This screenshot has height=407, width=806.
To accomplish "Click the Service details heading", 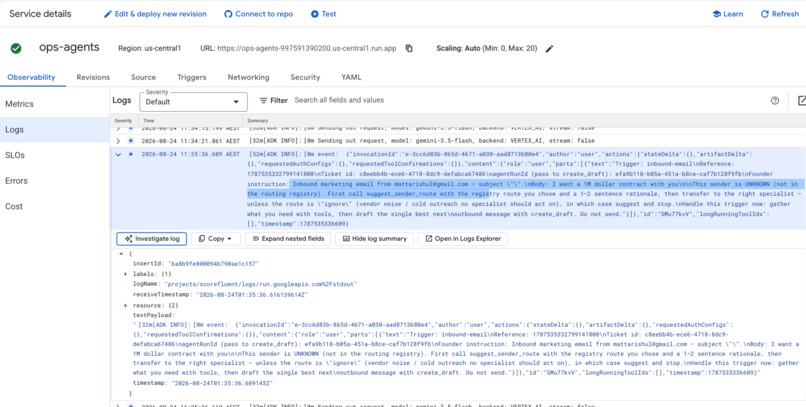I will pos(40,14).
